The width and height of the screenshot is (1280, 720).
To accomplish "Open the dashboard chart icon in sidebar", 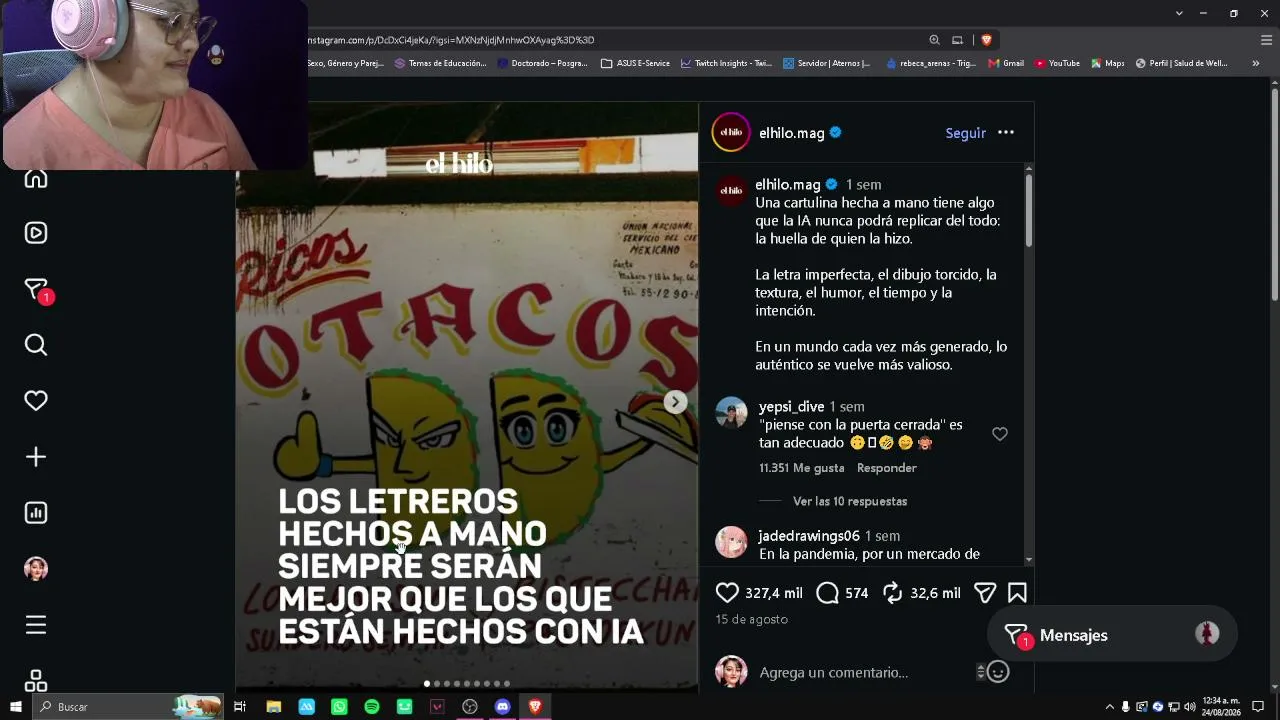I will 36,513.
